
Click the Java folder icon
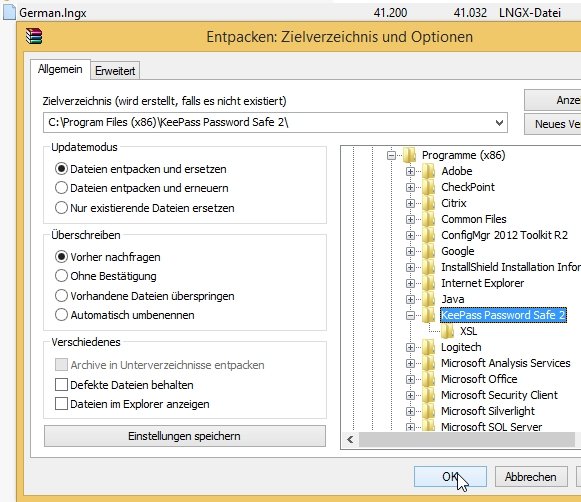pyautogui.click(x=429, y=299)
